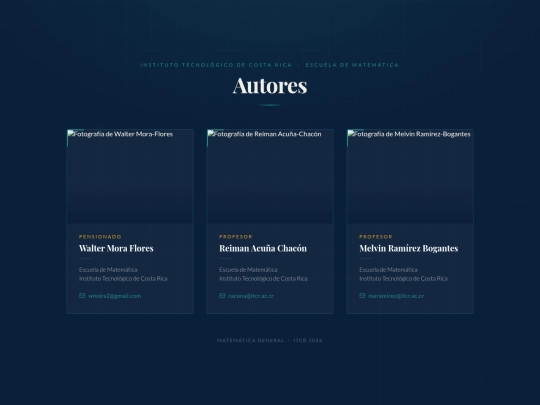Open email link meramirez@itcr.ac.cr

[x=396, y=296]
